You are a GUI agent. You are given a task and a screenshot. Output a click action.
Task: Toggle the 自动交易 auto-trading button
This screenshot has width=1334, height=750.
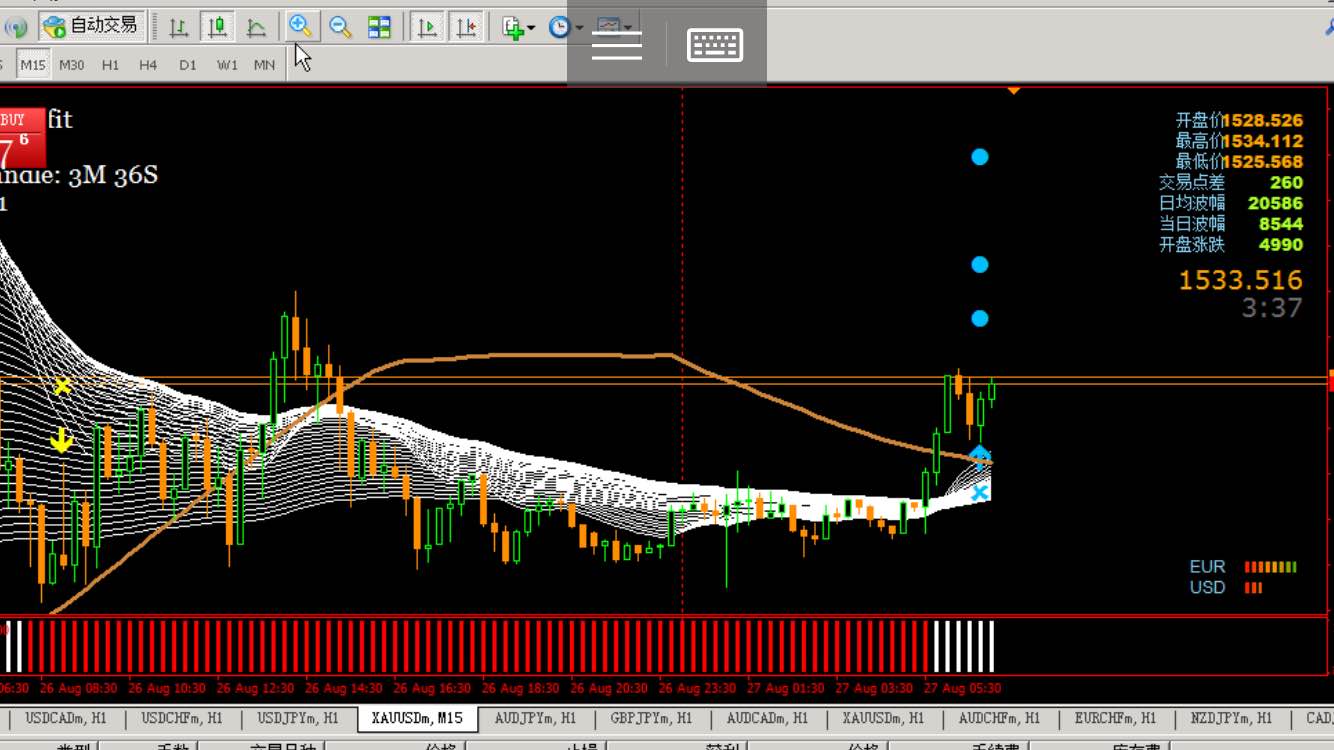coord(92,26)
